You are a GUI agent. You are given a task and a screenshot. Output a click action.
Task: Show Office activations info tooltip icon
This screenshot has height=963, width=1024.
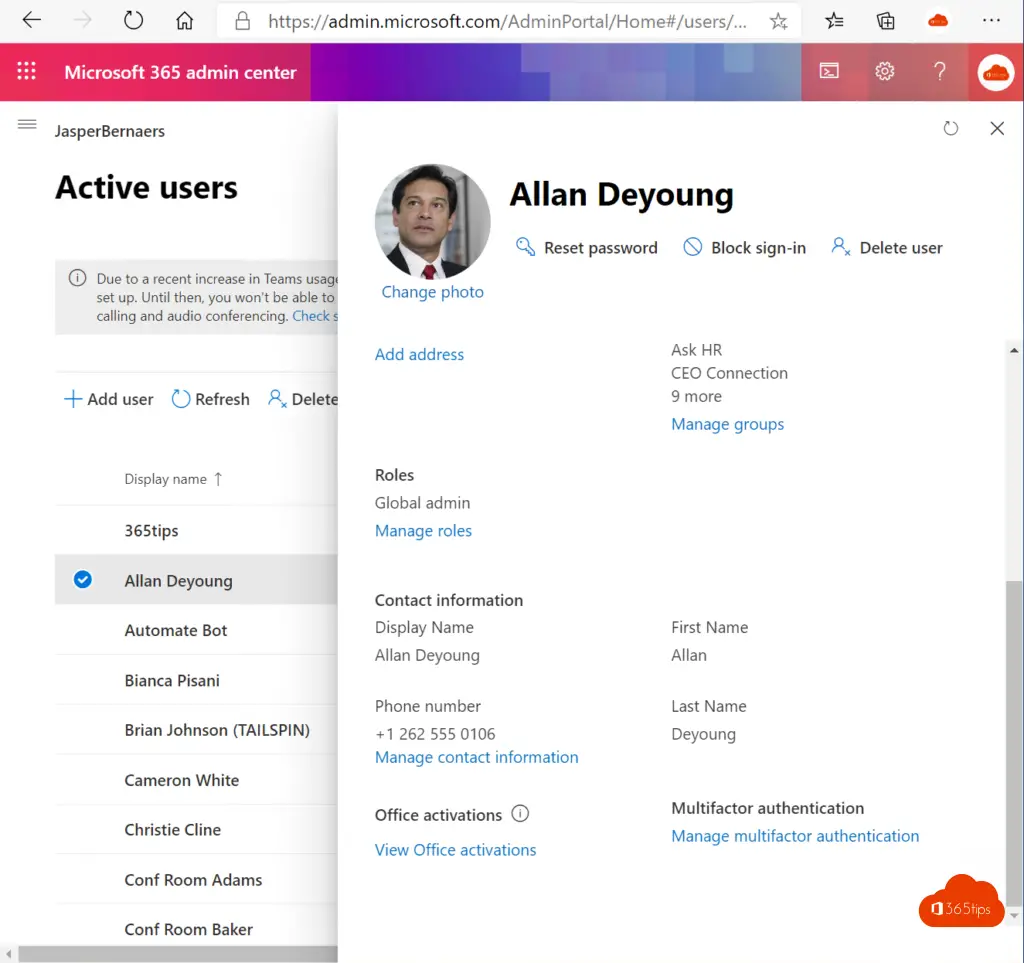click(x=520, y=814)
